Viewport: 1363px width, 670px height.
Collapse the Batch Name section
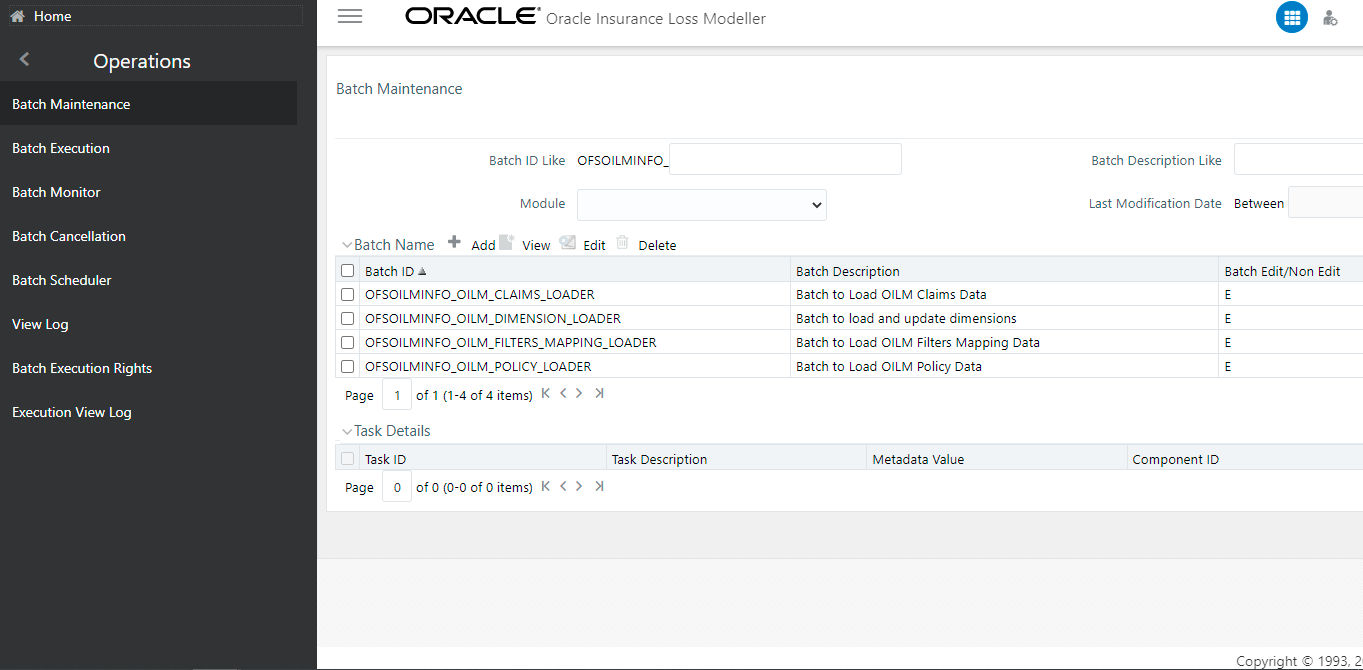coord(347,245)
